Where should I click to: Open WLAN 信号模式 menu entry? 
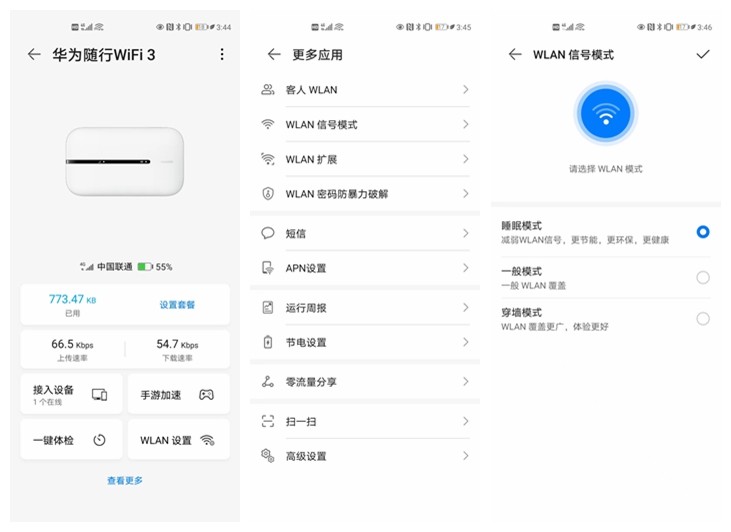[365, 124]
